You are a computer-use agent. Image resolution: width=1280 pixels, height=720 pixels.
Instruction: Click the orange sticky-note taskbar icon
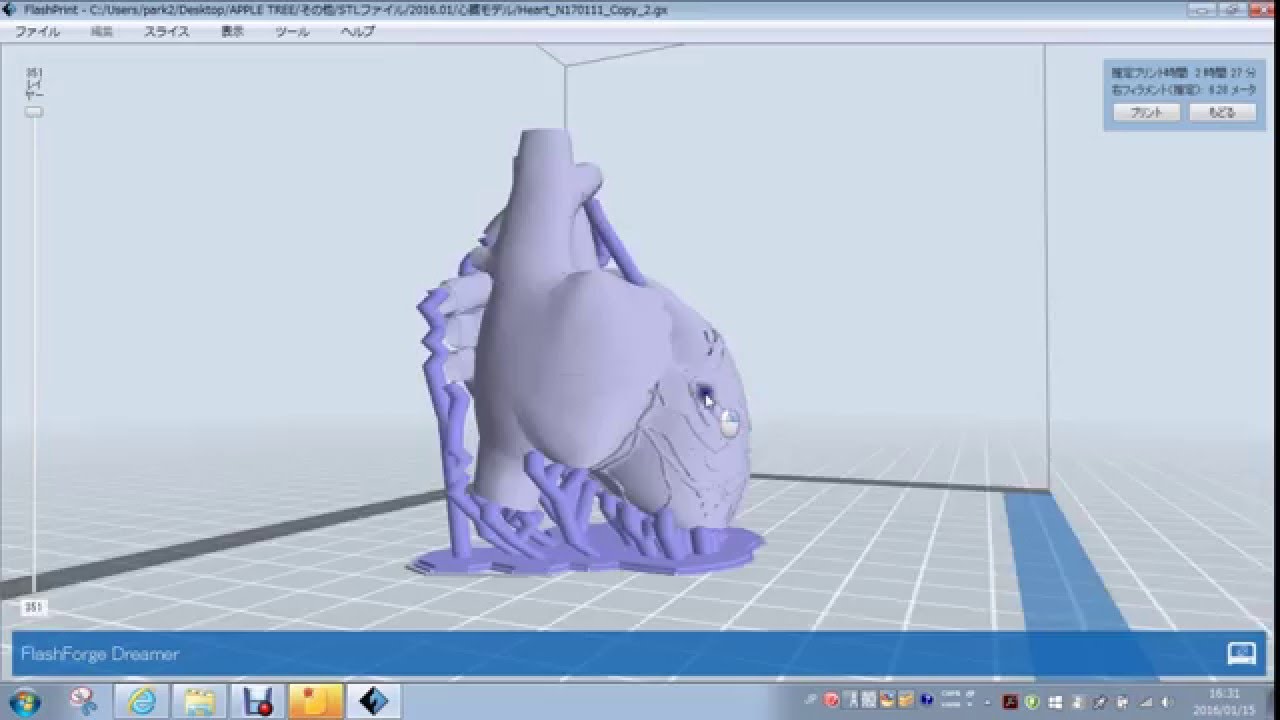pos(316,700)
